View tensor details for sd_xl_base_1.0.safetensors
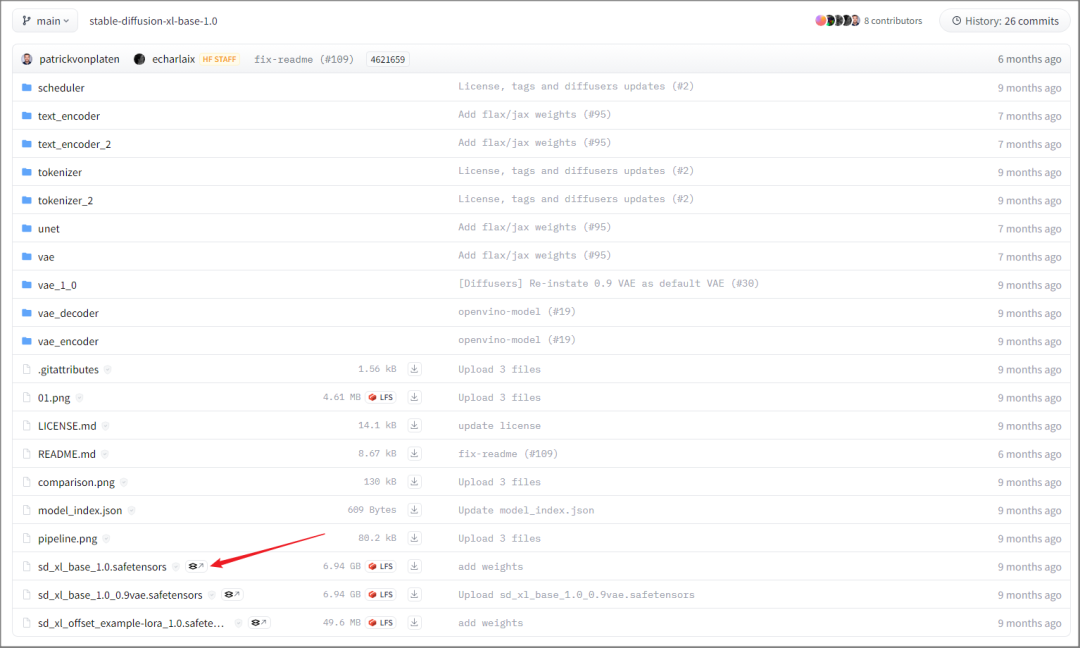 (x=196, y=567)
